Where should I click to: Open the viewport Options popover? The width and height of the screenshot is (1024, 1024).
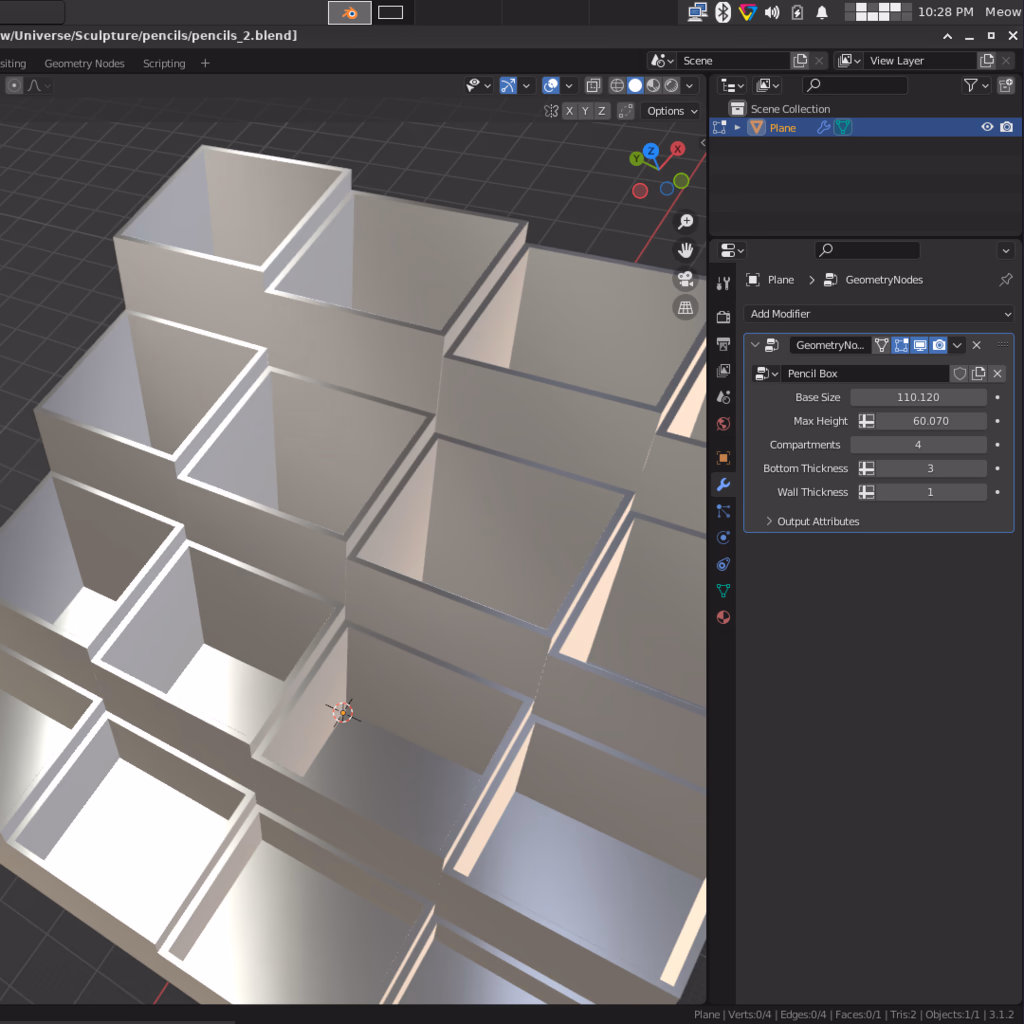pos(671,111)
